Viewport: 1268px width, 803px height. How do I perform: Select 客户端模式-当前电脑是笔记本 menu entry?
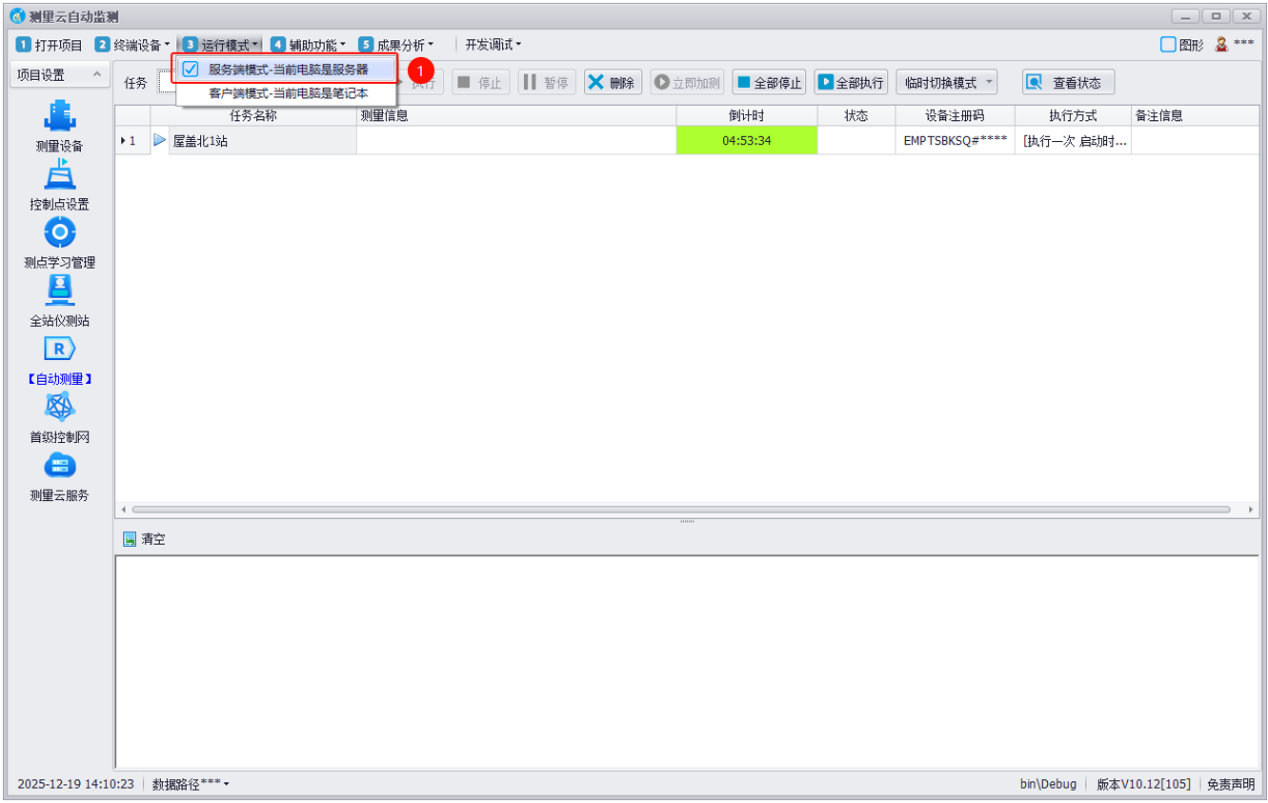[288, 93]
